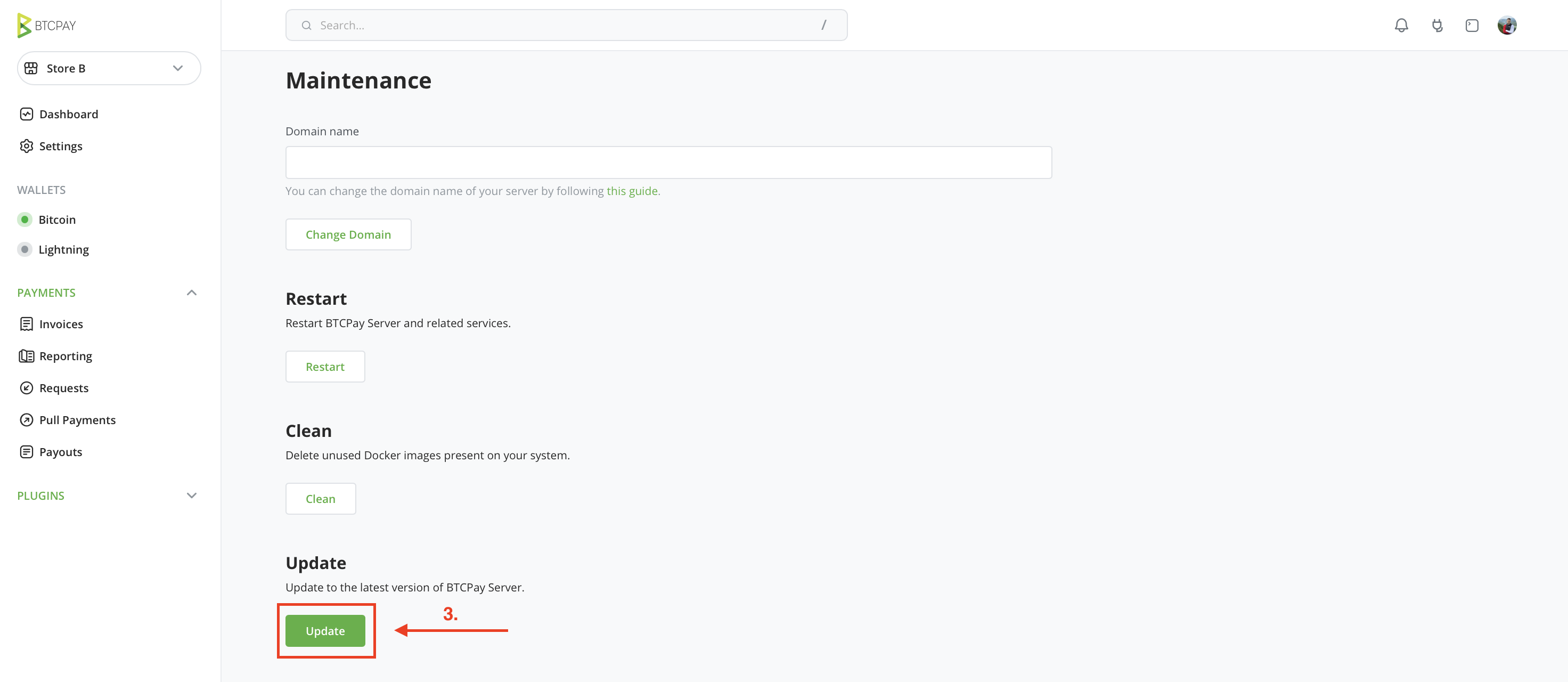This screenshot has height=682, width=1568.
Task: Open notifications bell
Action: 1401,25
